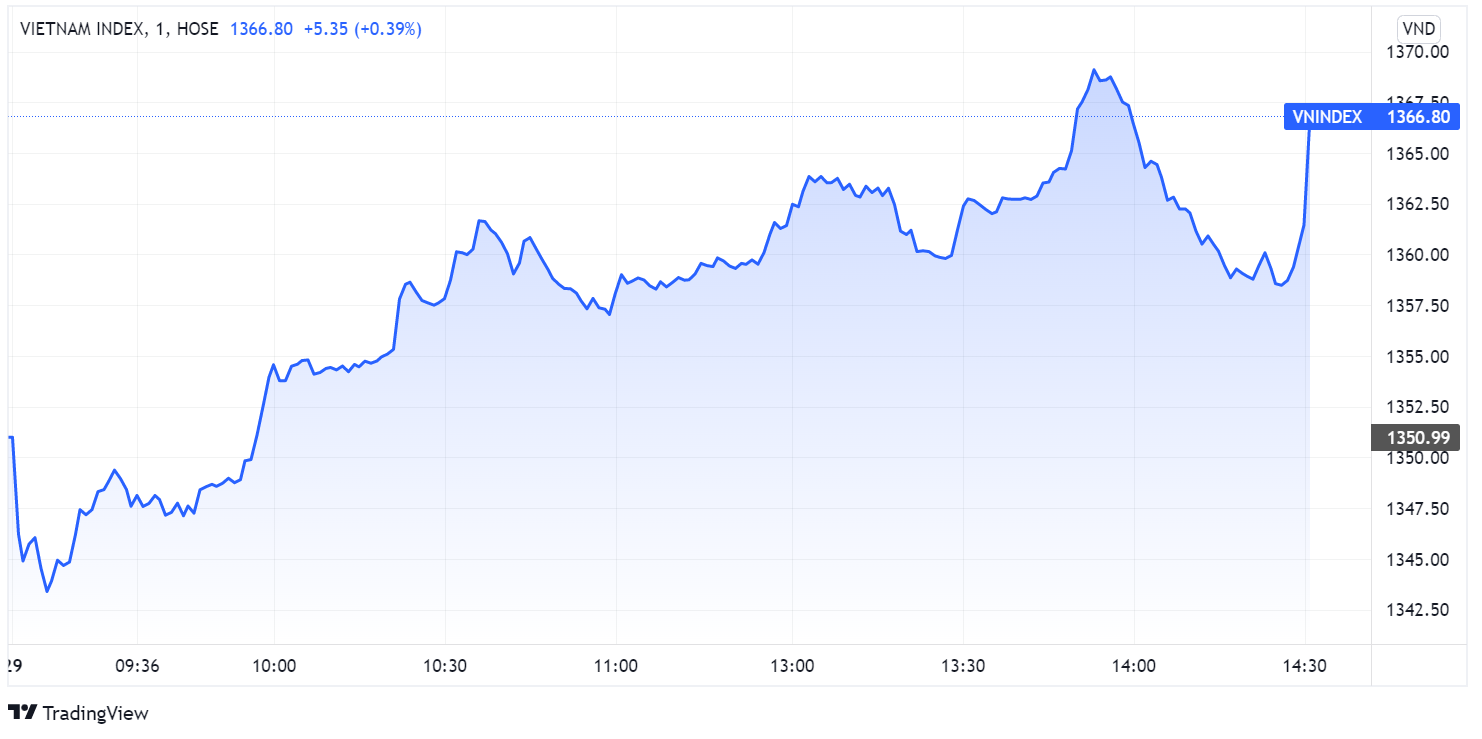Click the 10:30 time axis label
Viewport: 1482px width, 739px height.
pyautogui.click(x=446, y=666)
